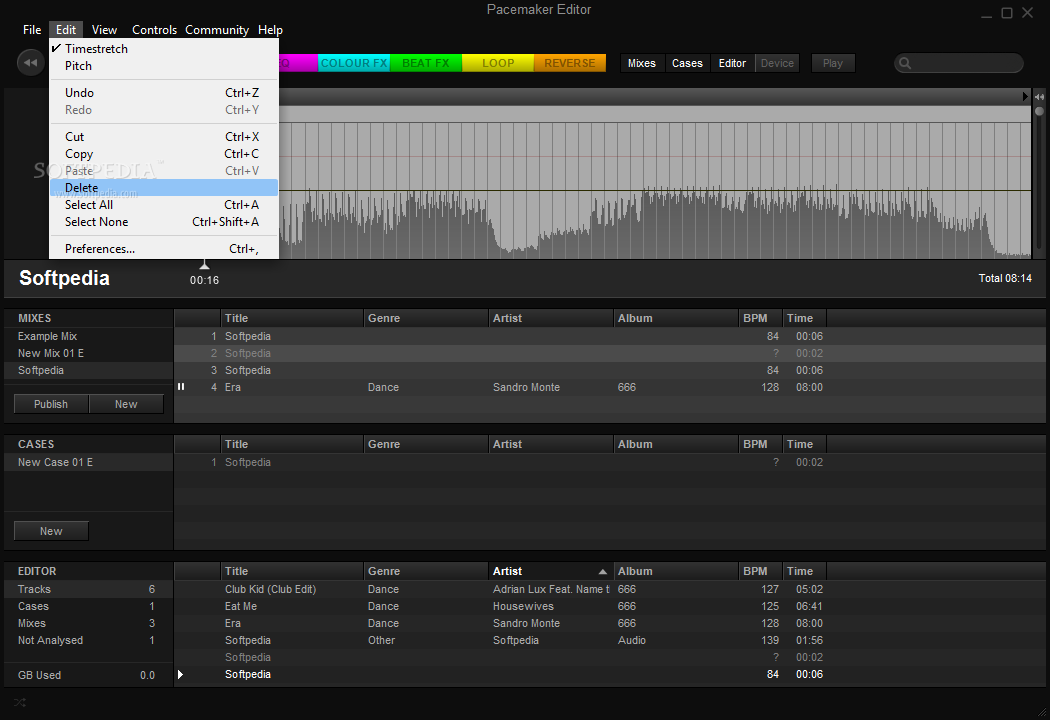Select Pitch mode in Edit menu
1050x720 pixels.
click(164, 66)
